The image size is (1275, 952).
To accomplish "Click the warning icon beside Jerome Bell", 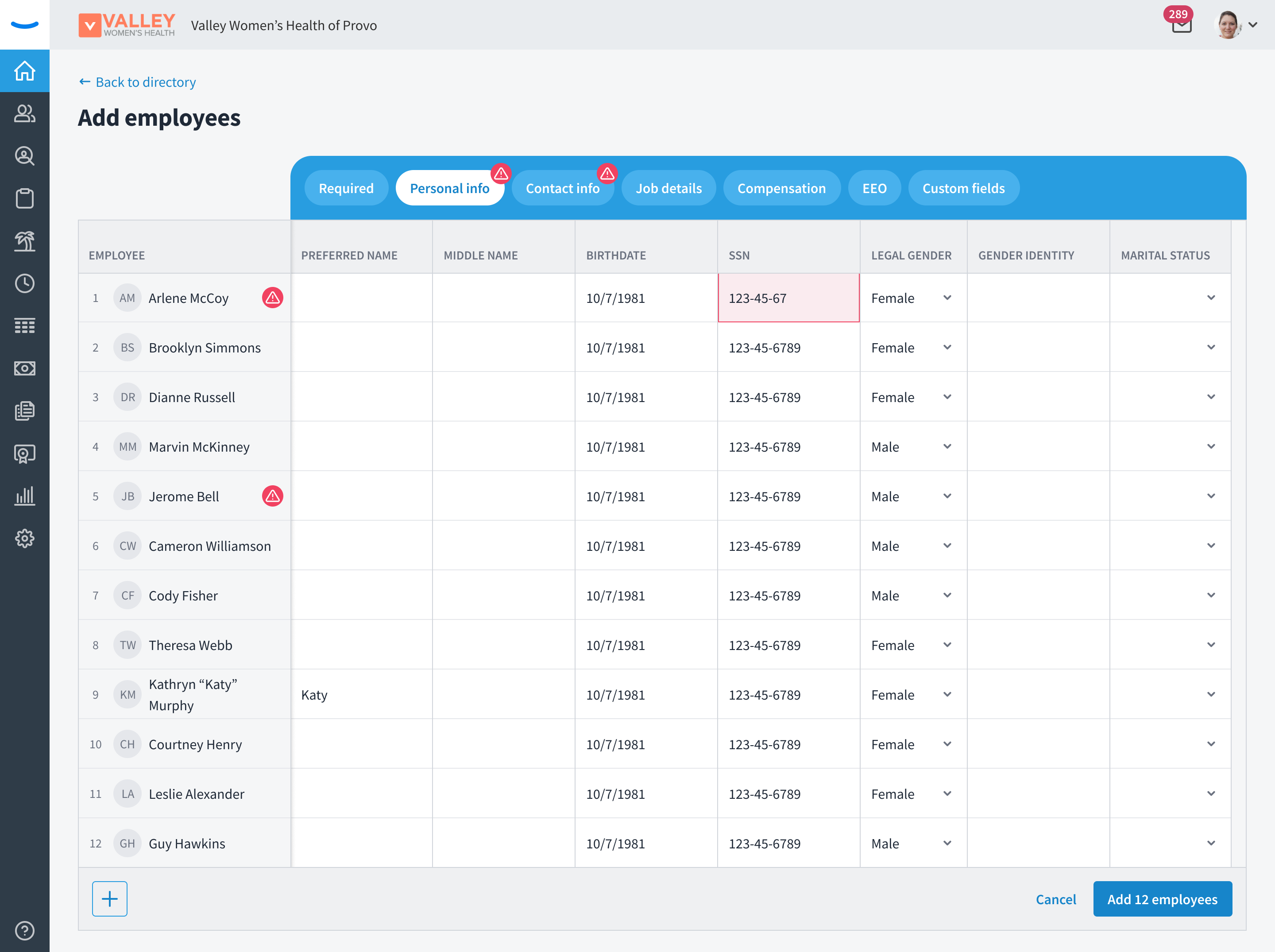I will (x=273, y=496).
